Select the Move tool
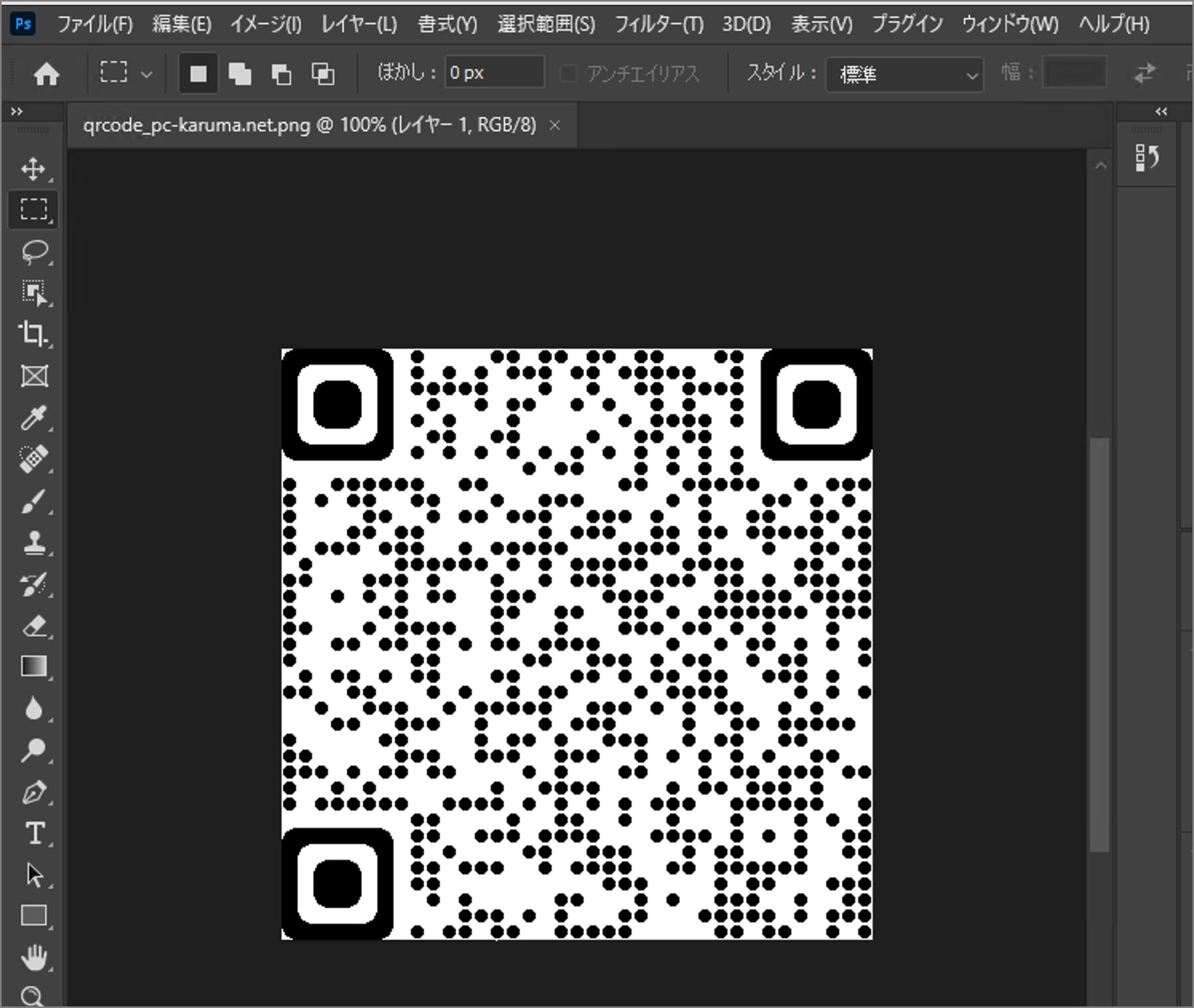 coord(33,169)
